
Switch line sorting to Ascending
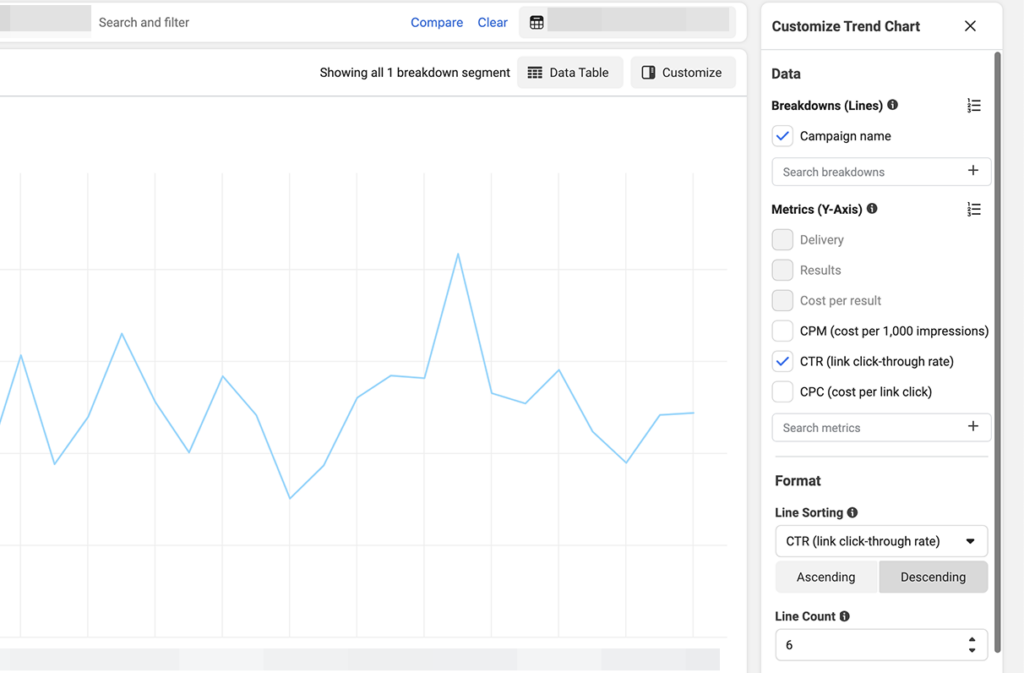(x=826, y=577)
